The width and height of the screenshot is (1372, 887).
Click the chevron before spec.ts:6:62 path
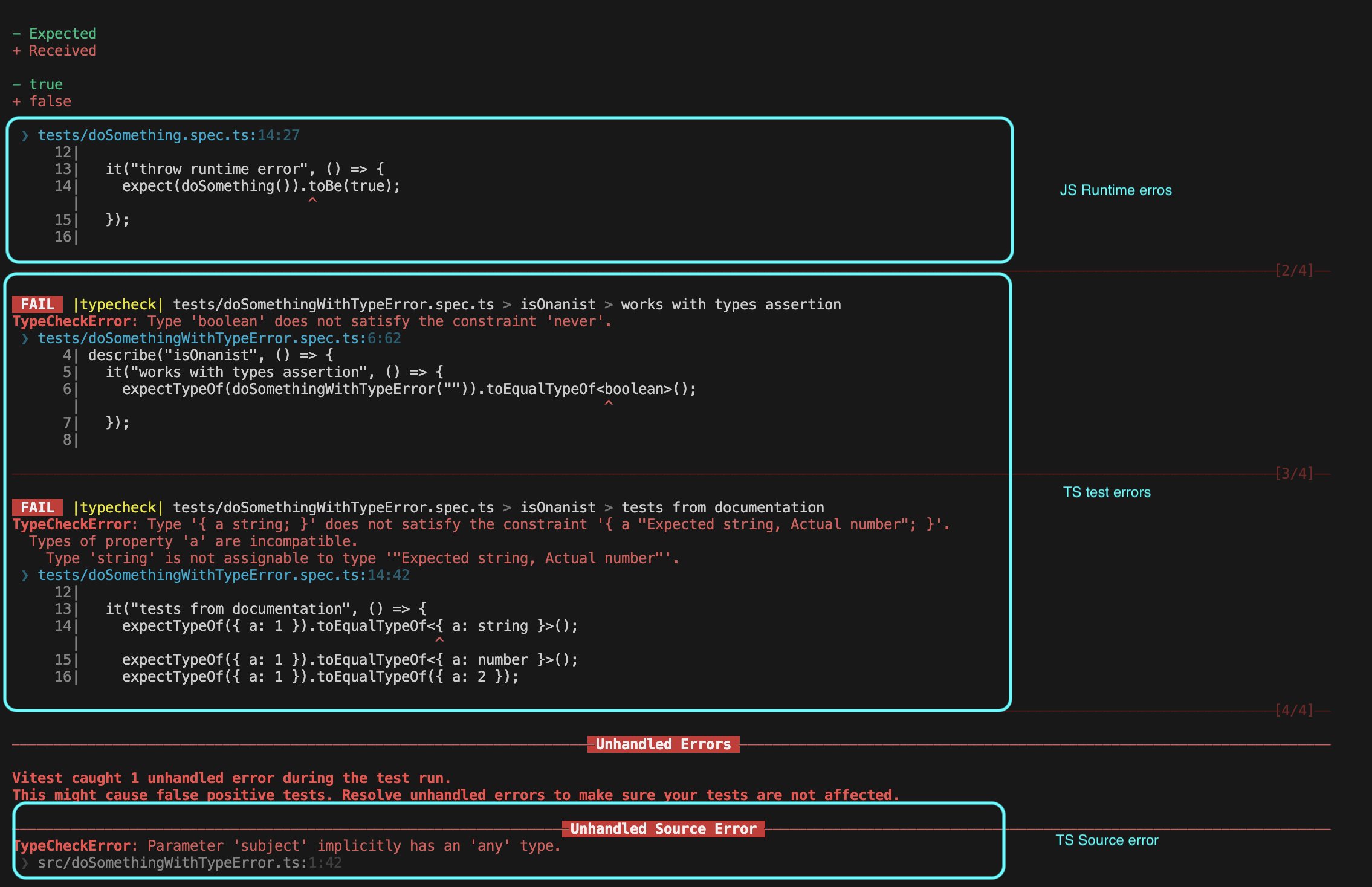point(25,338)
